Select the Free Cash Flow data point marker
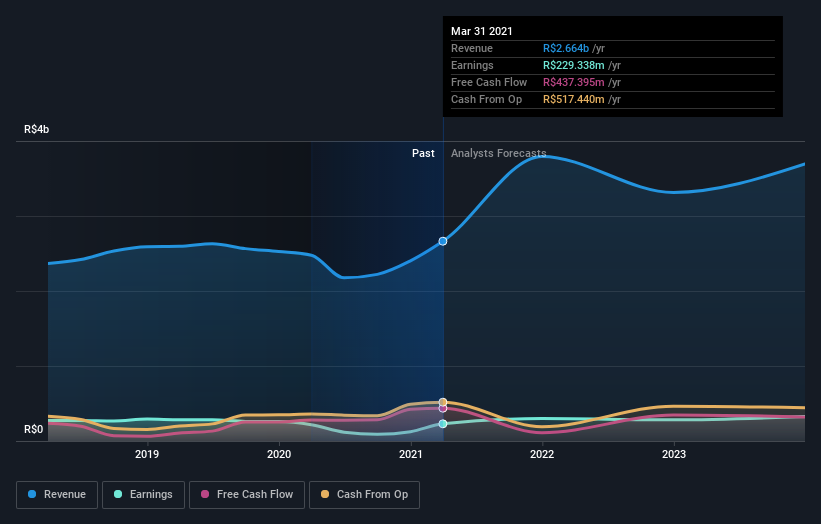Viewport: 821px width, 524px height. pos(443,408)
